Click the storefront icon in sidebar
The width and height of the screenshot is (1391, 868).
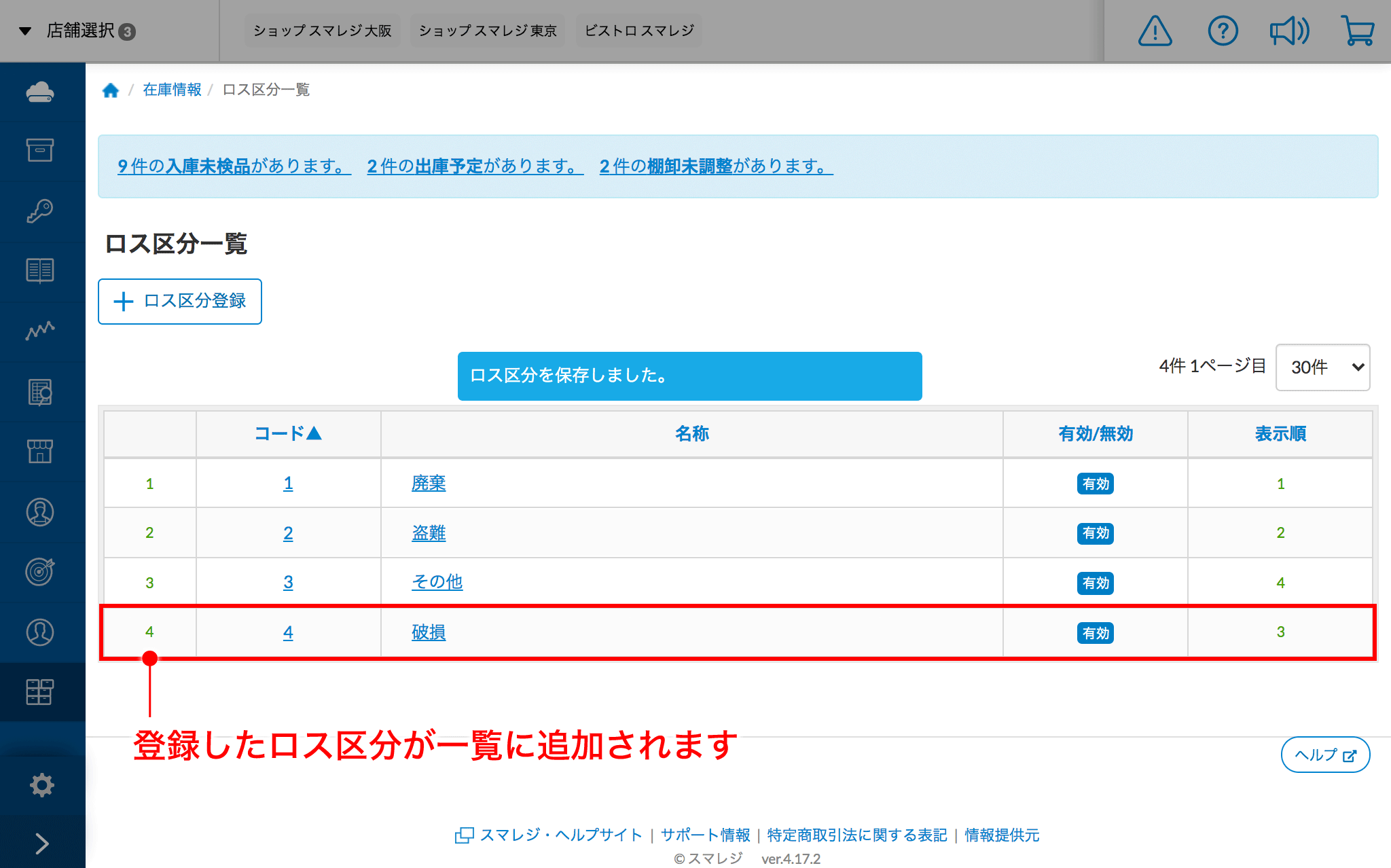[x=40, y=451]
